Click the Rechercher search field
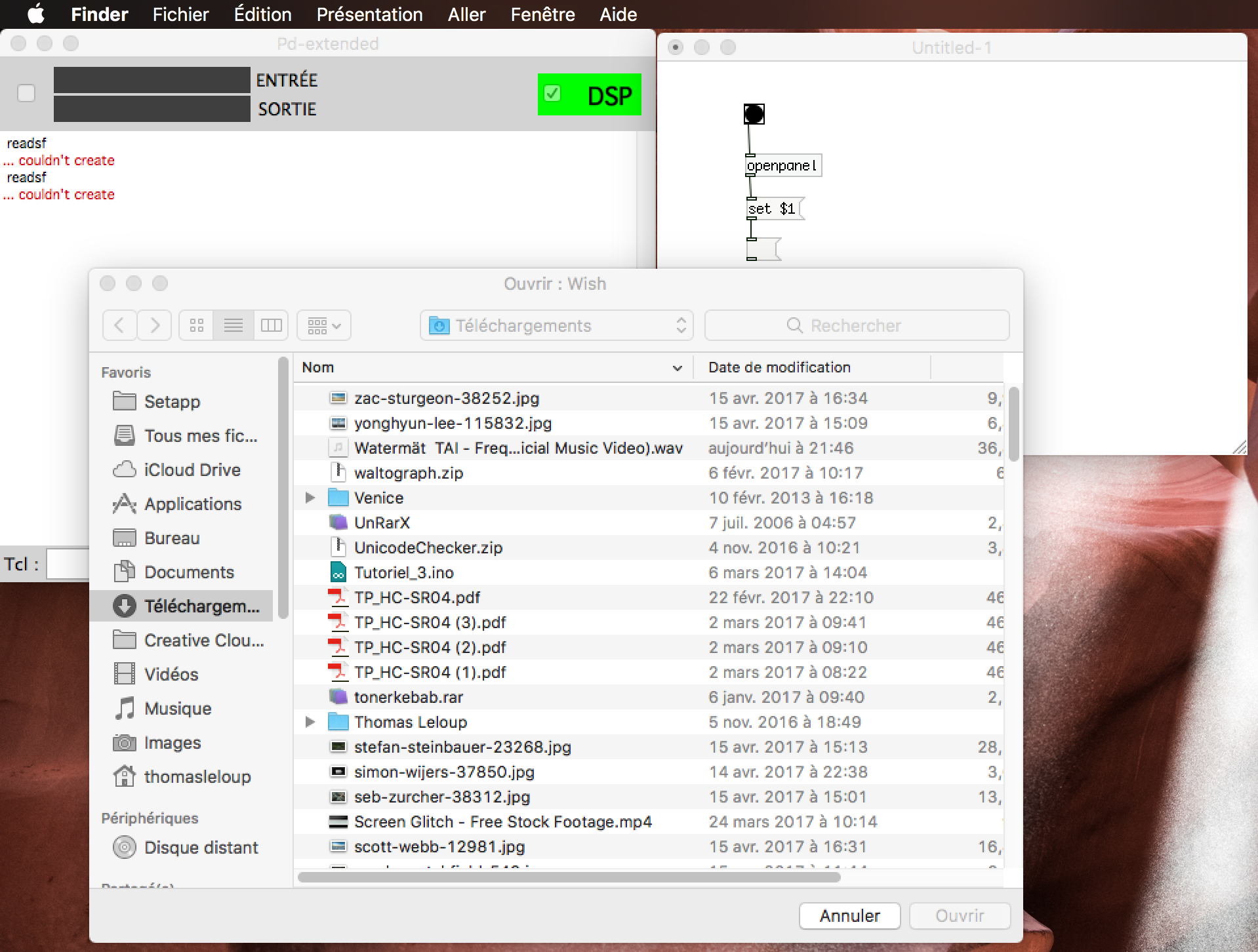1258x952 pixels. 856,325
